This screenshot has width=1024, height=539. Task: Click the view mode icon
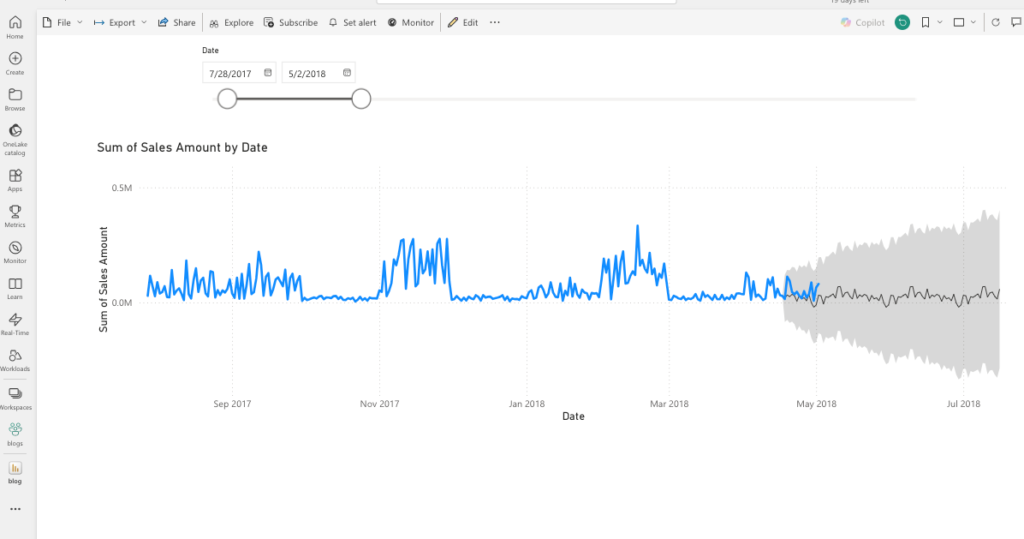pyautogui.click(x=959, y=22)
